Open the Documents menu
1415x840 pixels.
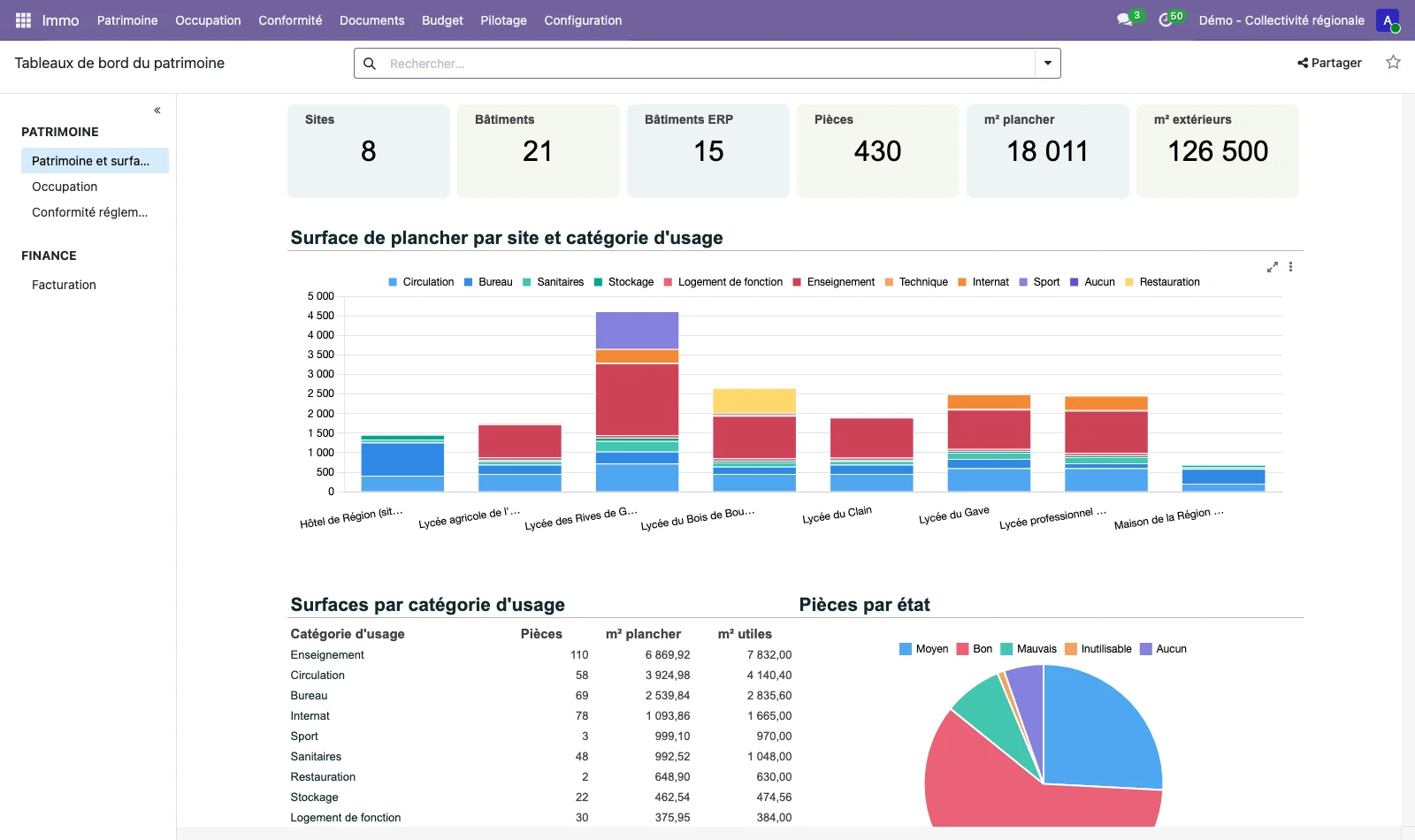click(x=372, y=20)
